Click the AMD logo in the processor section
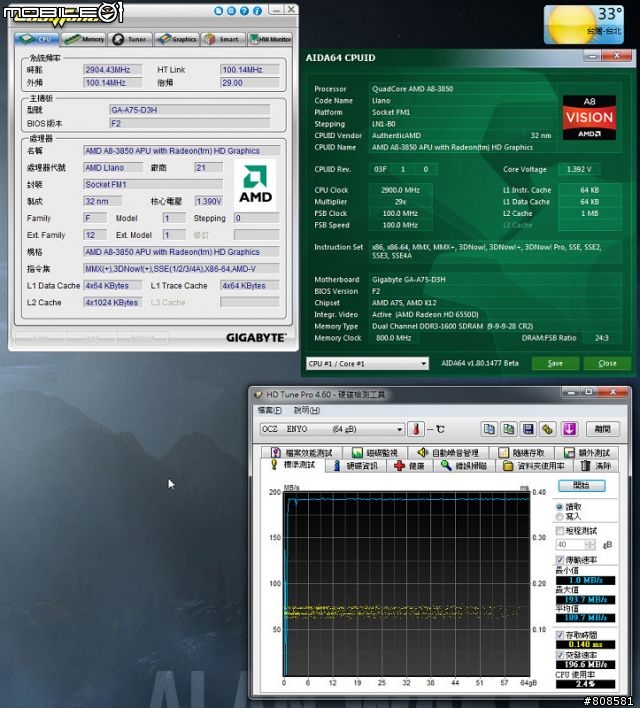Image resolution: width=640 pixels, height=709 pixels. point(256,184)
